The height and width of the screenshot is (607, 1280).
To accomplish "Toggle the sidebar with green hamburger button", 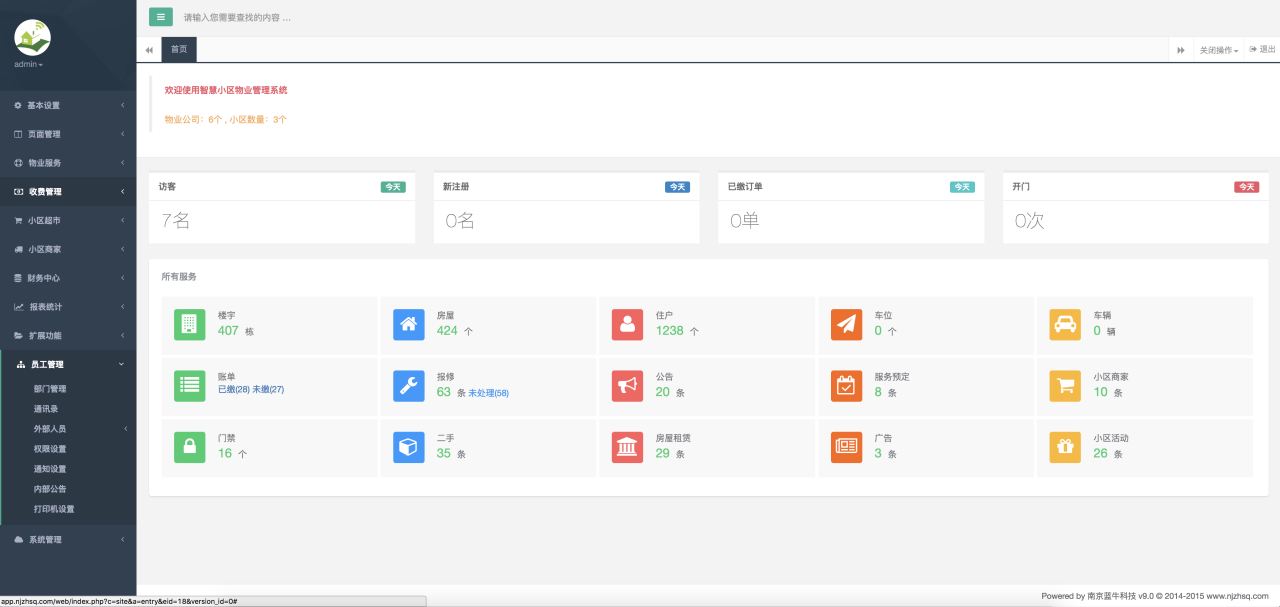I will click(160, 16).
